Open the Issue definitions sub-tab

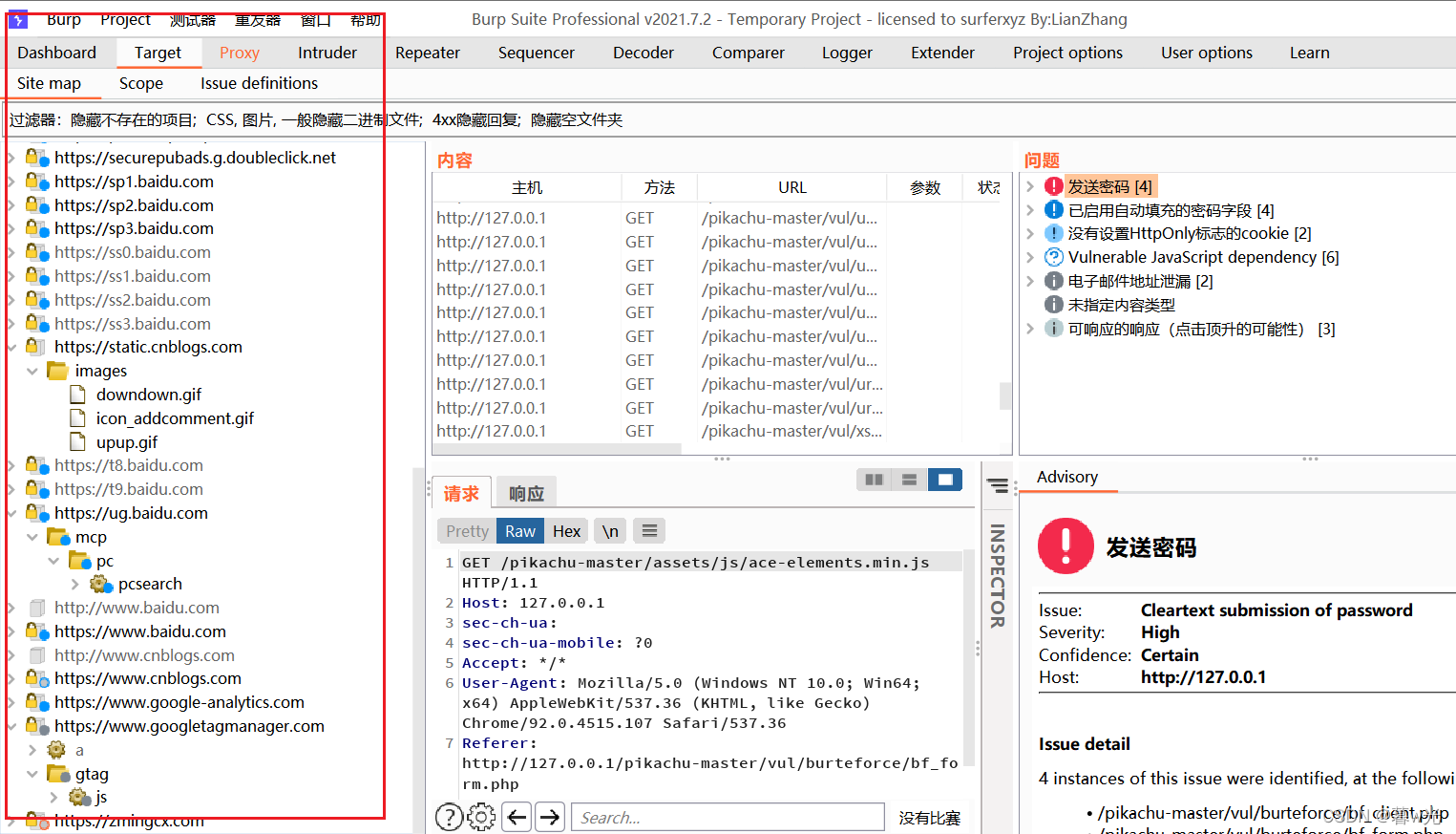click(259, 83)
